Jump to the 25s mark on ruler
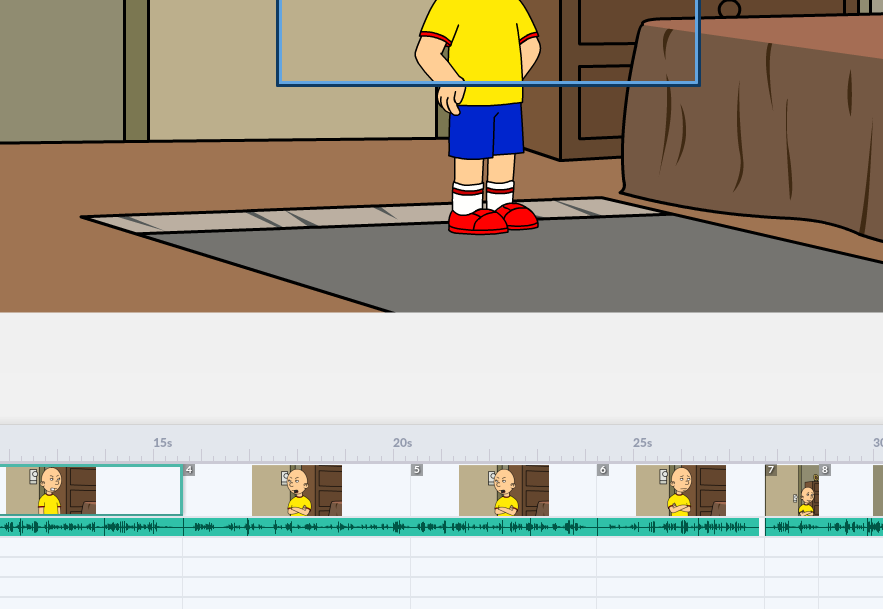The height and width of the screenshot is (609, 883). [x=643, y=443]
